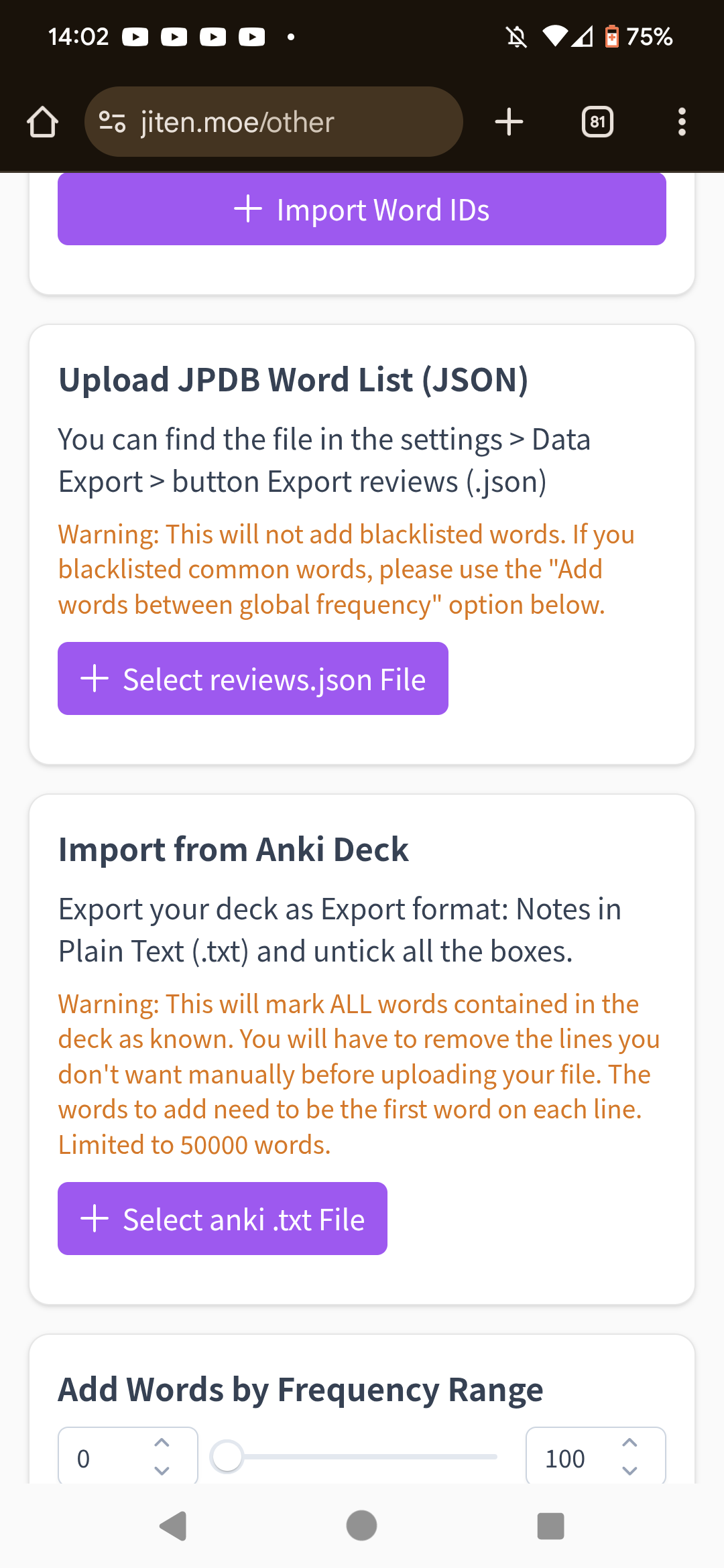
Task: Tap the browser home icon
Action: pos(42,122)
